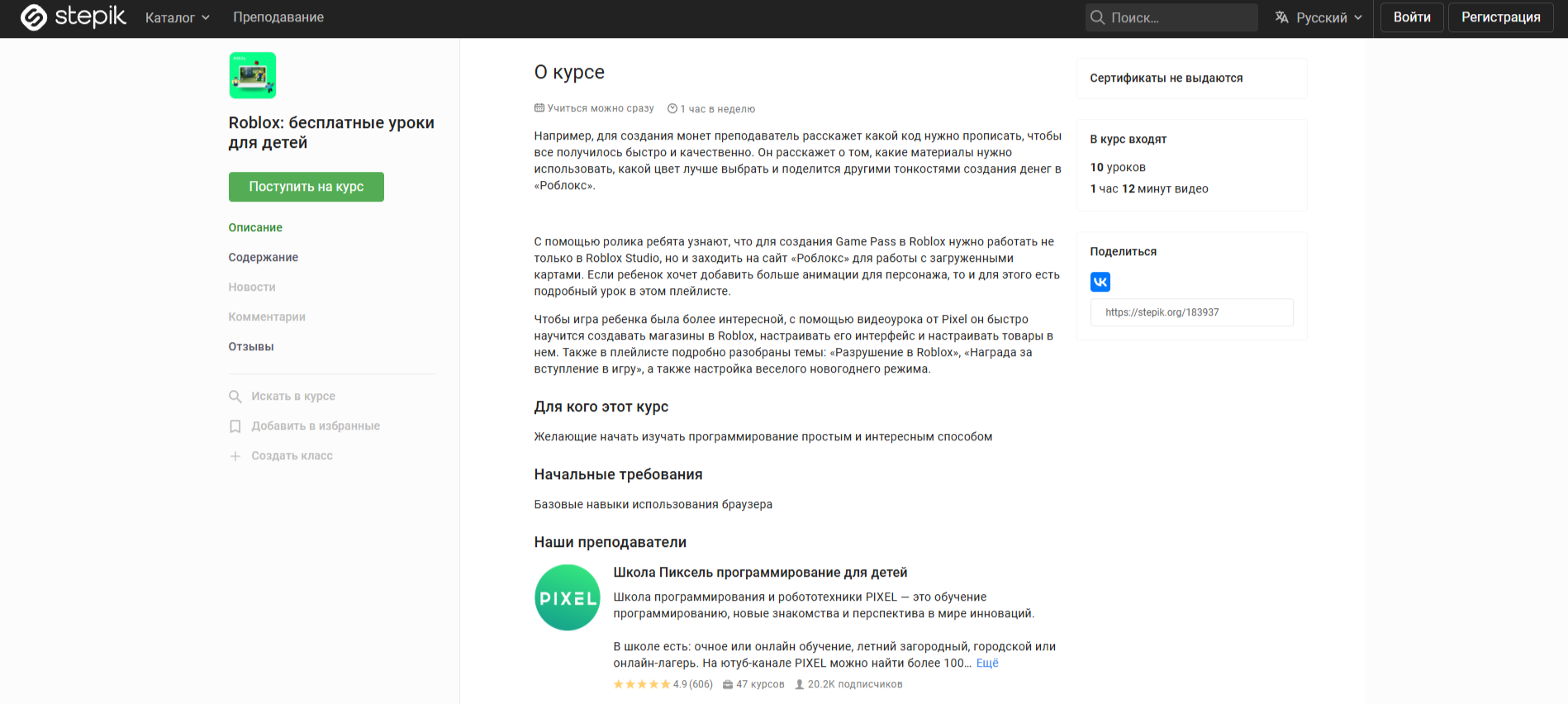Click the translate language icon

click(1281, 17)
